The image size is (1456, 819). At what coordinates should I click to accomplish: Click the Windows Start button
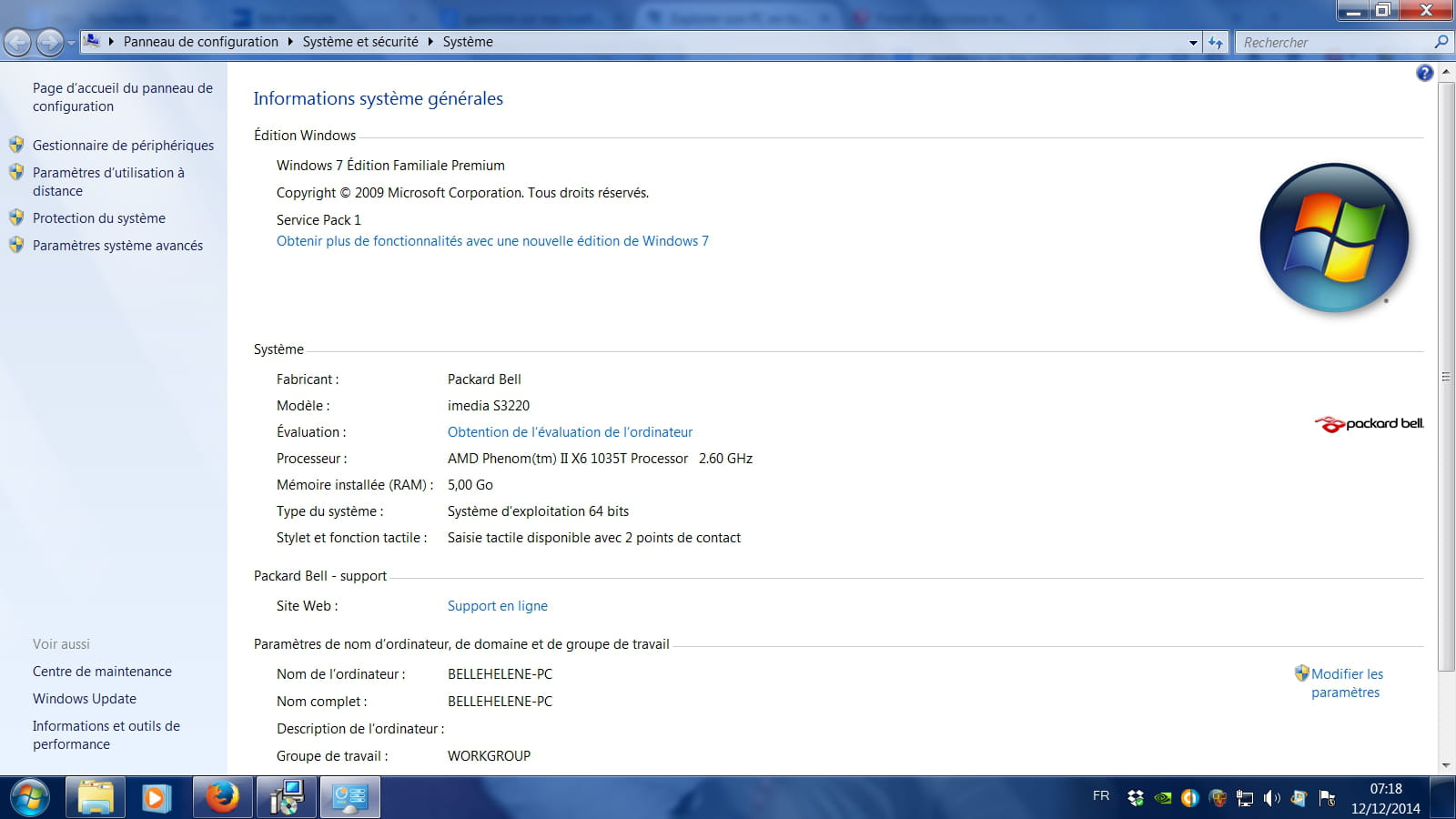(x=30, y=798)
